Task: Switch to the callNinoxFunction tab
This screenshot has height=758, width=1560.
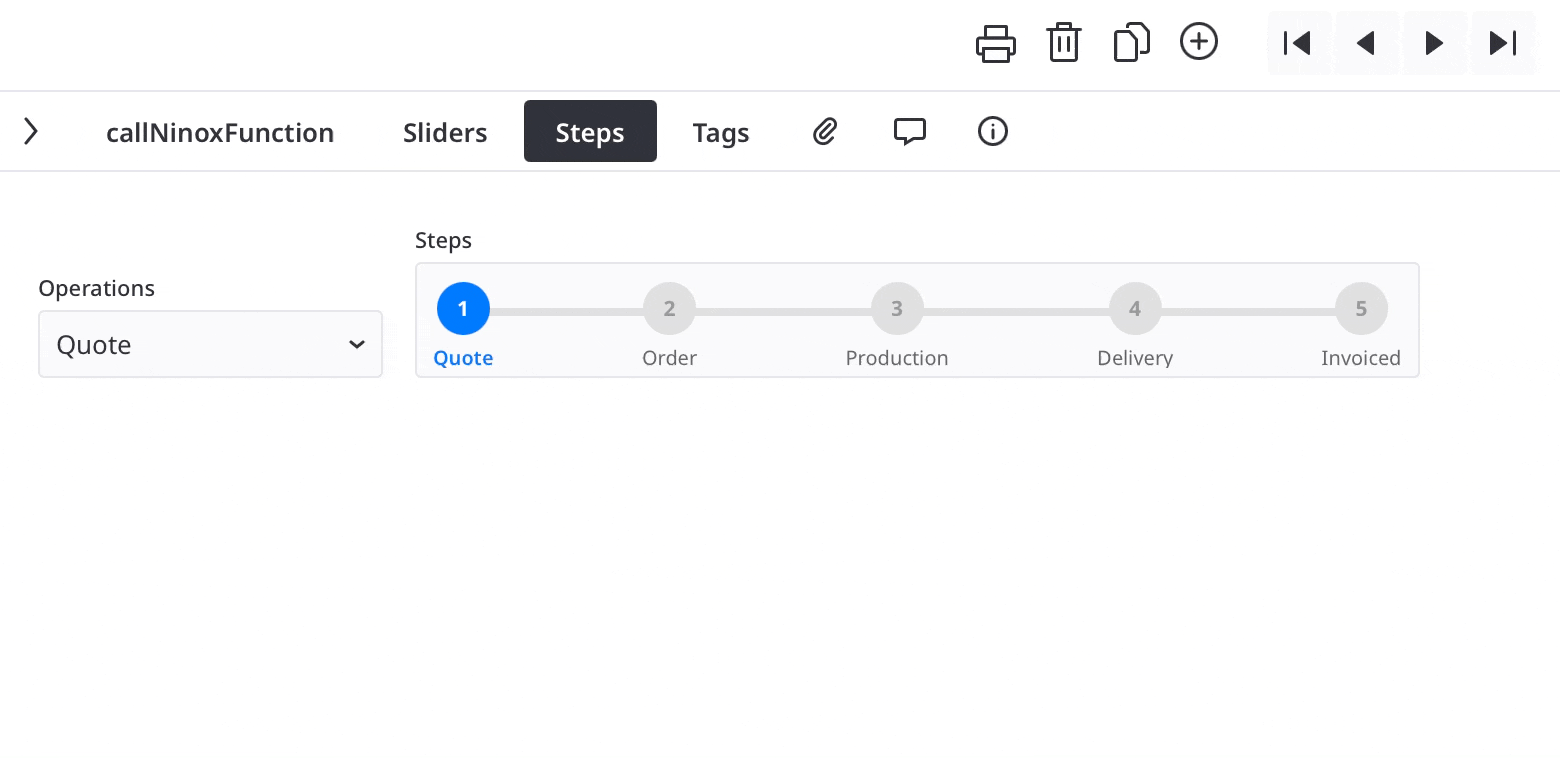Action: [220, 132]
